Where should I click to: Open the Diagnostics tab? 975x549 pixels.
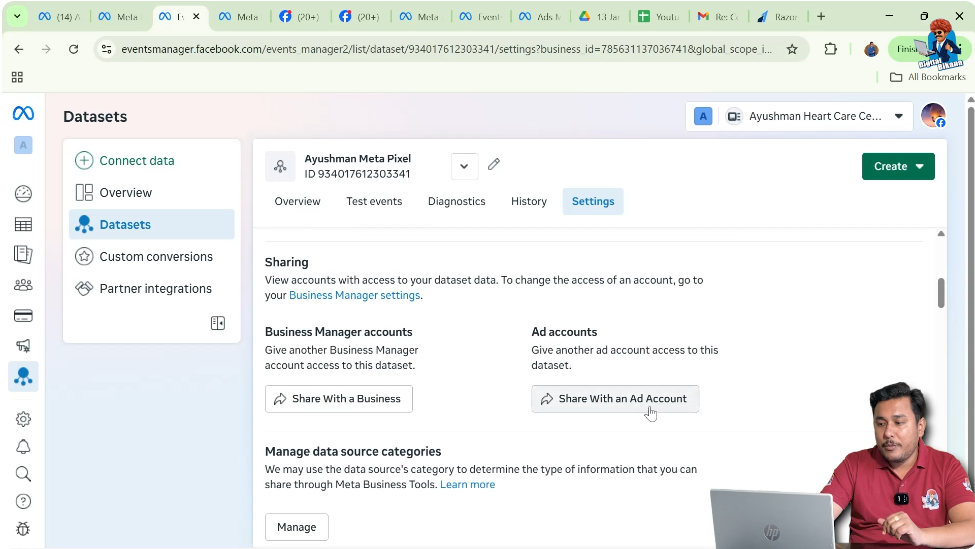click(x=456, y=201)
